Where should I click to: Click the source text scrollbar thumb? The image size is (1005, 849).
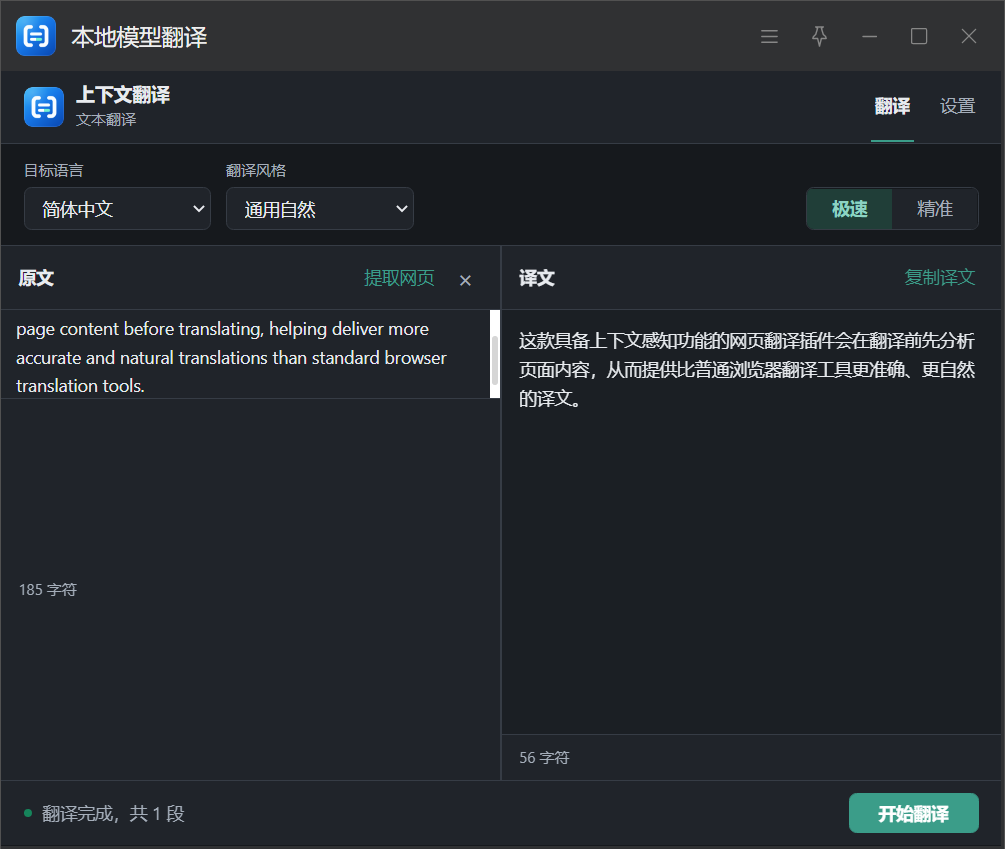click(495, 359)
